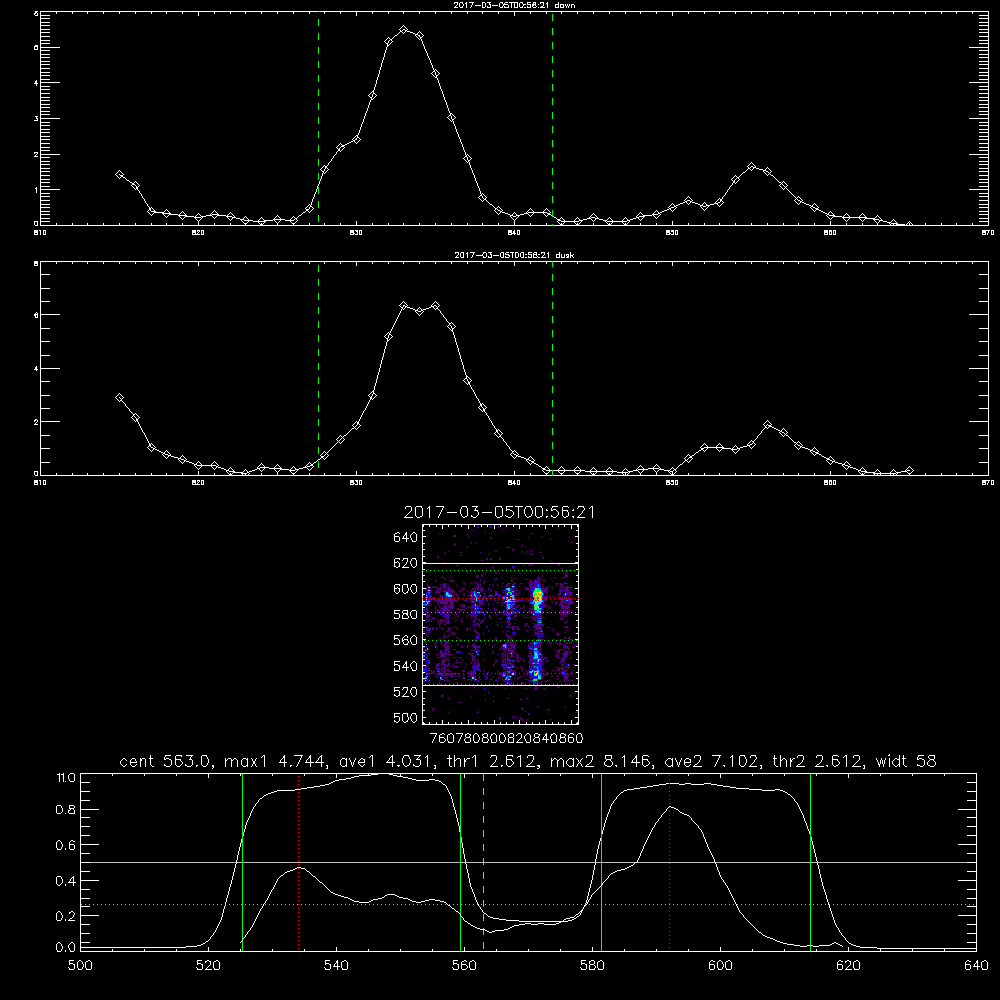This screenshot has width=1000, height=1000.
Task: Click the bottom plot y-axis label '0.8'
Action: [x=66, y=810]
